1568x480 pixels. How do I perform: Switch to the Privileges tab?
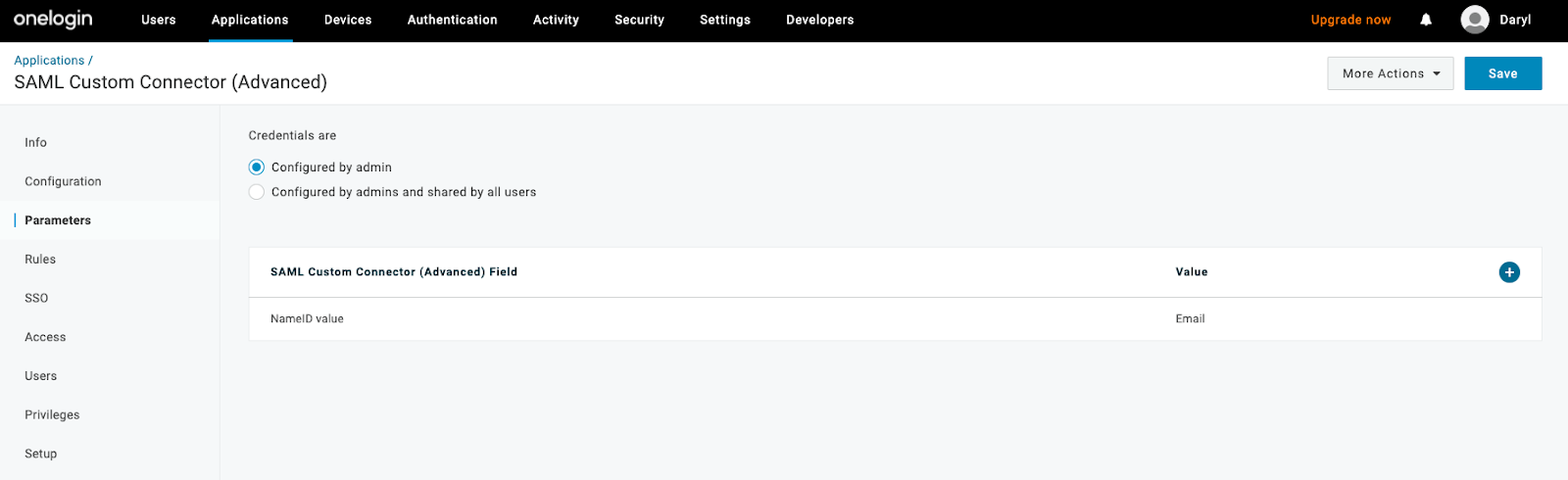pos(52,415)
